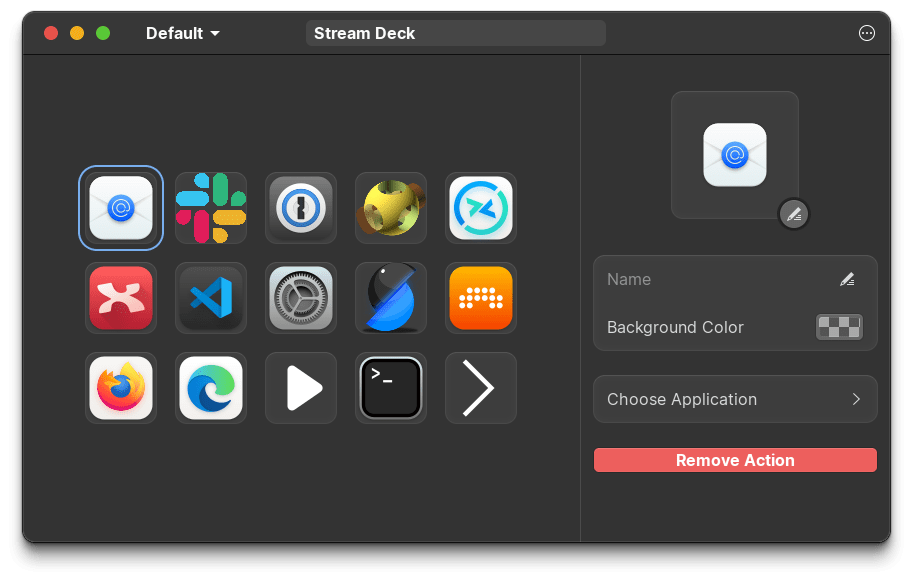Click the Stream Deck title field
Image resolution: width=913 pixels, height=581 pixels.
tap(456, 33)
